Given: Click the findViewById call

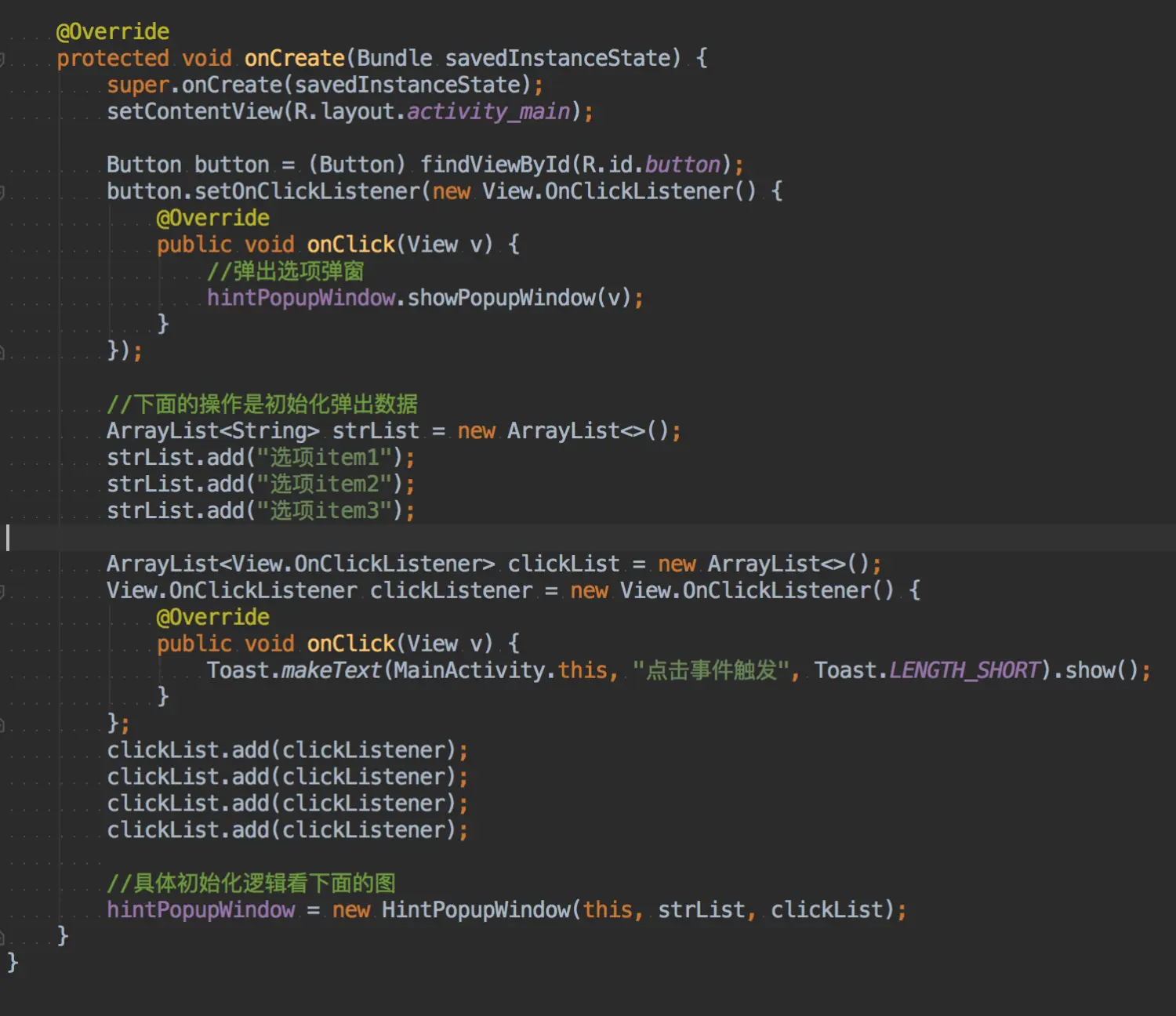Looking at the screenshot, I should point(495,165).
